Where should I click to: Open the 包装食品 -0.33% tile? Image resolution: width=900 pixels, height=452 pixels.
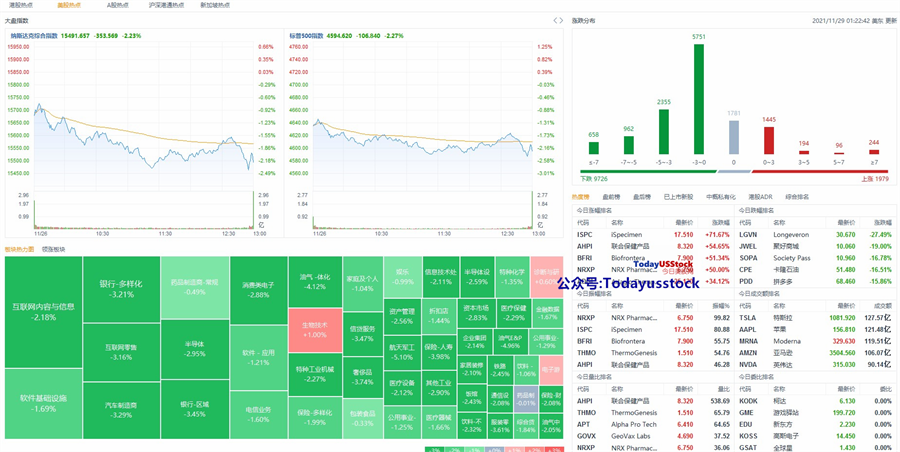[363, 418]
